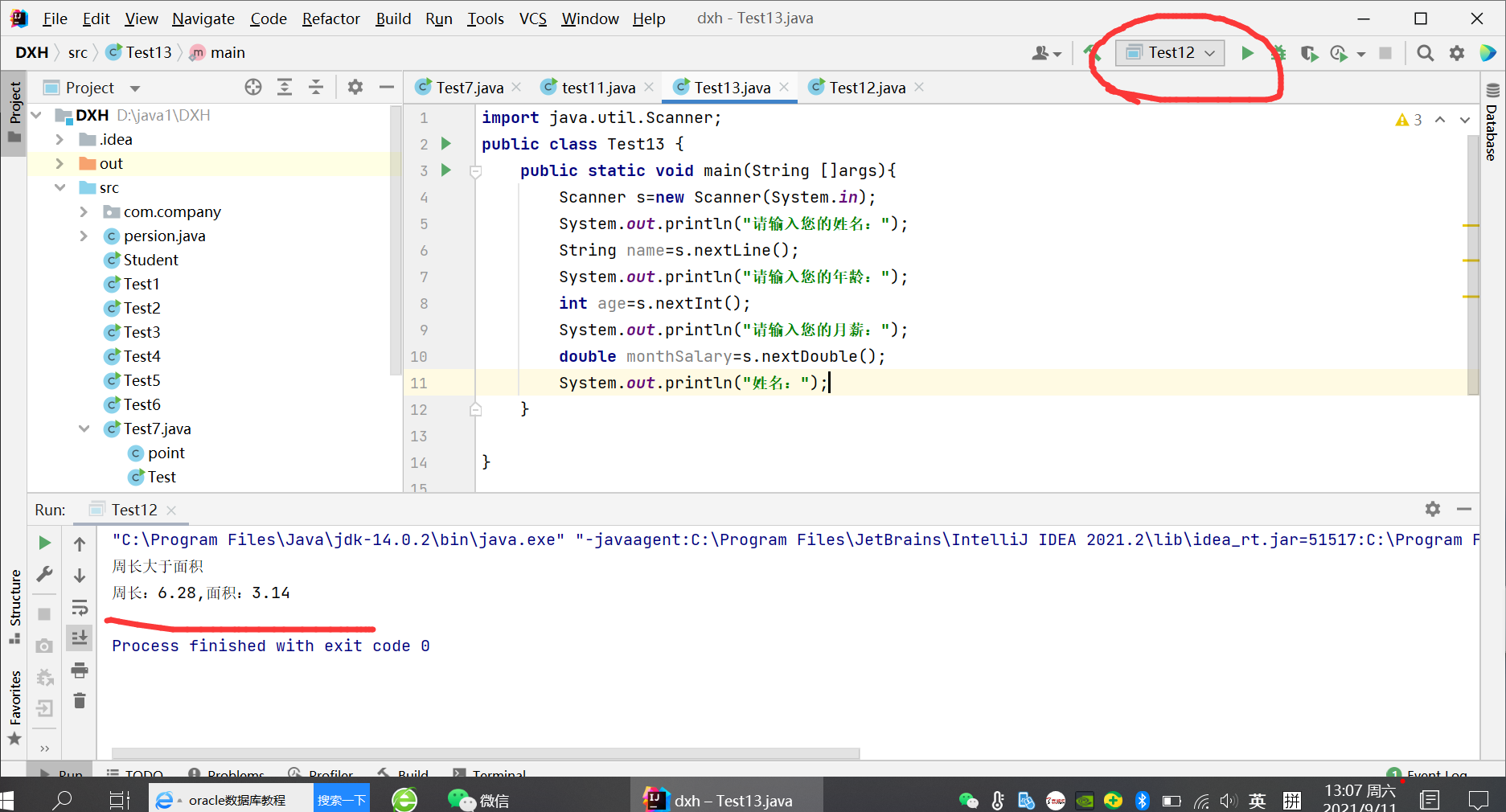
Task: Close the Test13.java tab
Action: tap(784, 87)
